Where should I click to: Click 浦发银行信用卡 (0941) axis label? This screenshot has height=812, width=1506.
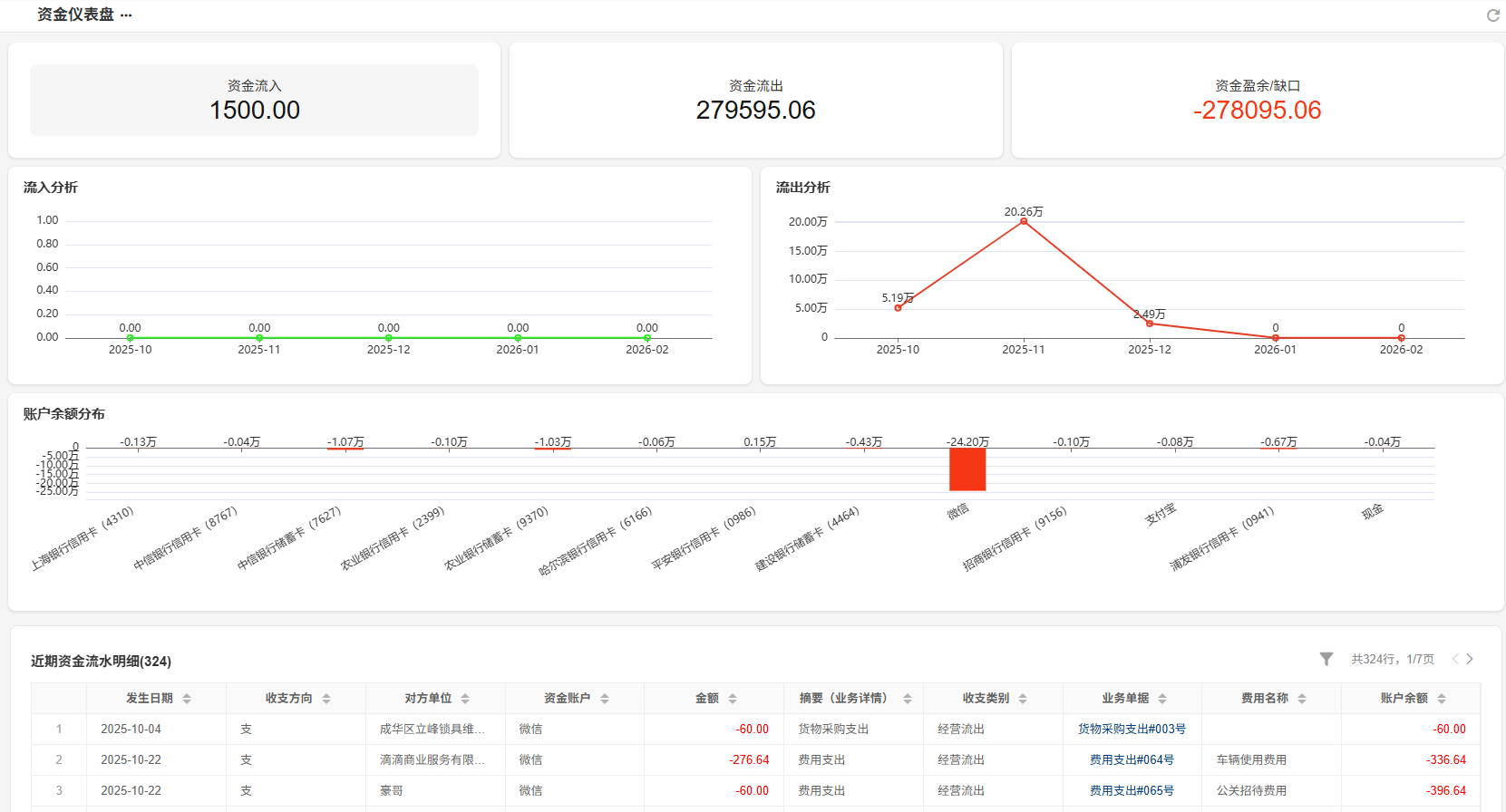[1222, 538]
